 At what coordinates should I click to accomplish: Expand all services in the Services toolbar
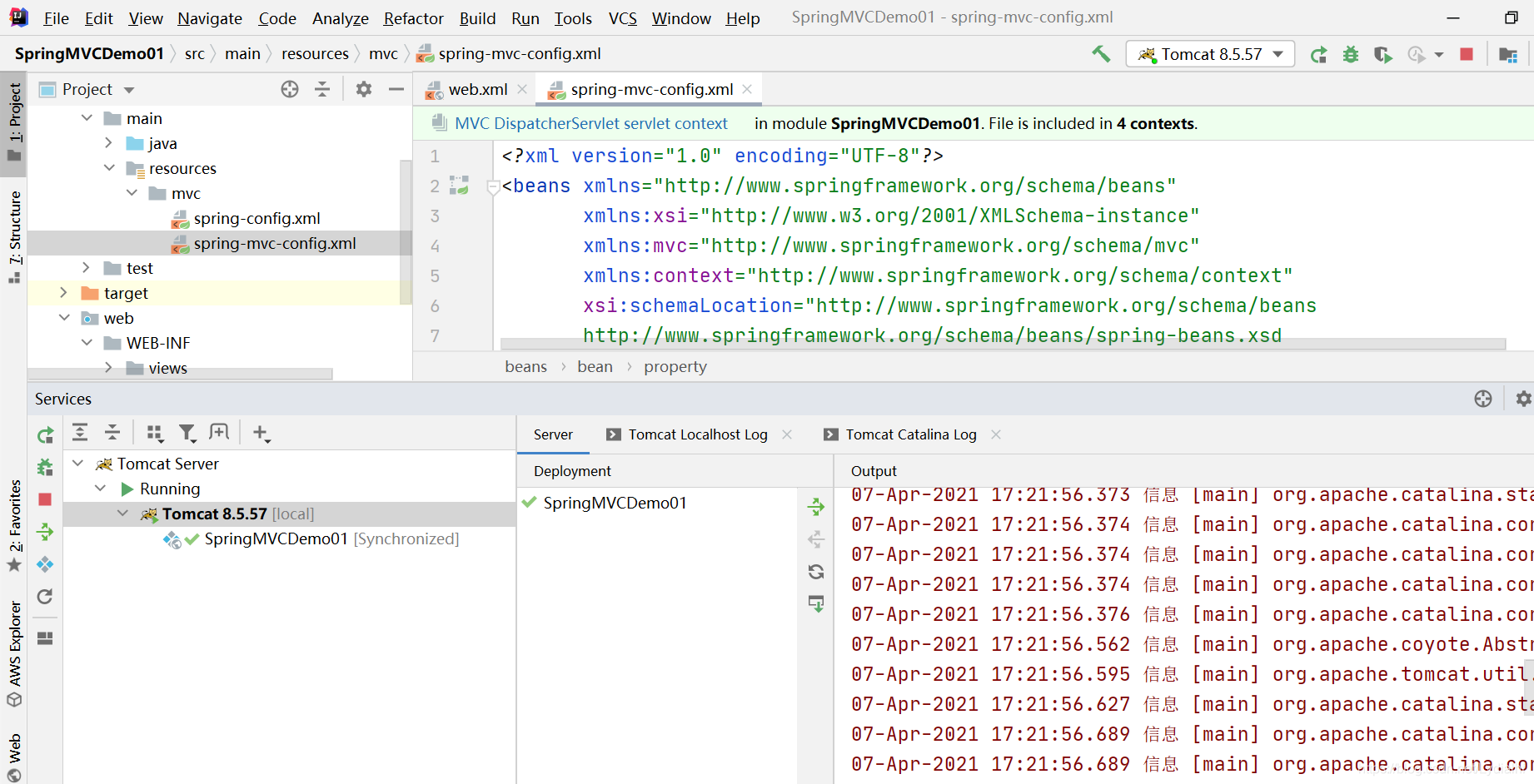point(80,432)
